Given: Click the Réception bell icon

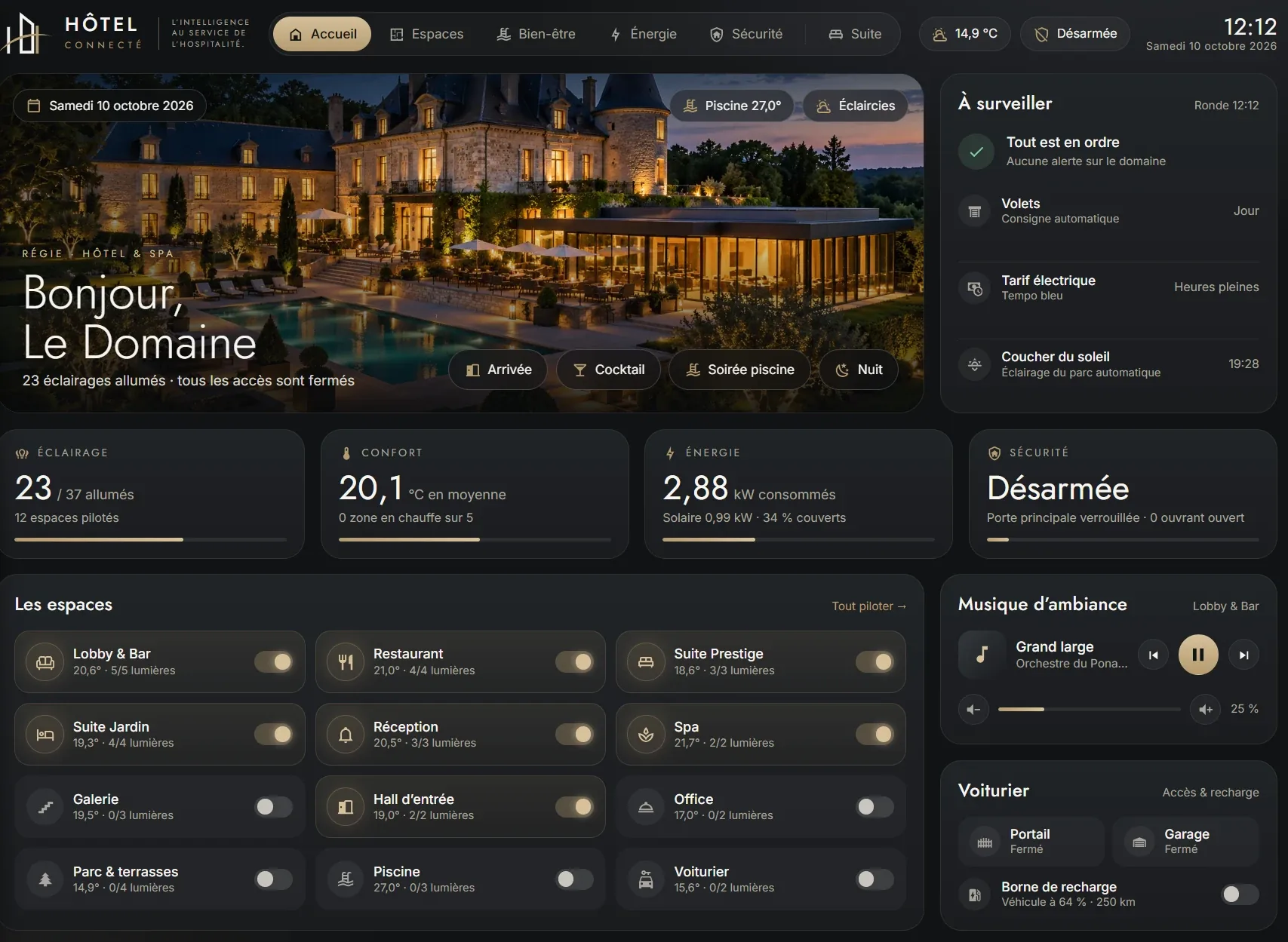Looking at the screenshot, I should [346, 735].
